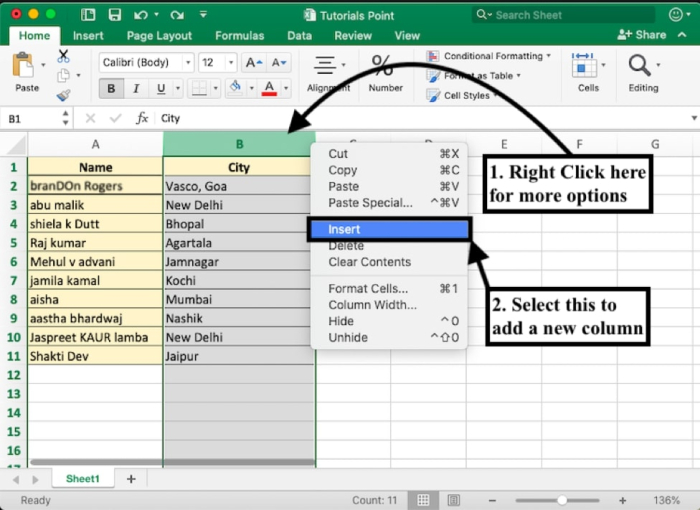Open the fill color dropdown arrow
700x510 pixels.
pos(251,88)
